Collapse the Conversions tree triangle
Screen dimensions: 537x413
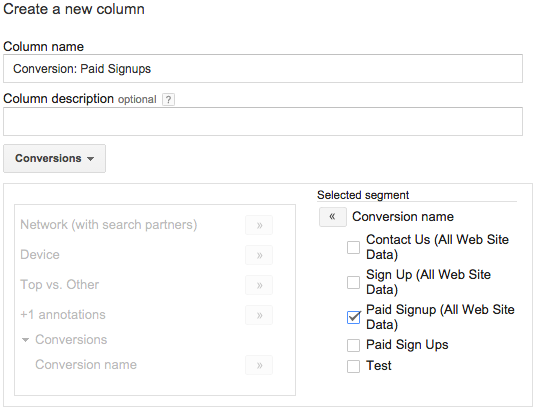pos(25,340)
